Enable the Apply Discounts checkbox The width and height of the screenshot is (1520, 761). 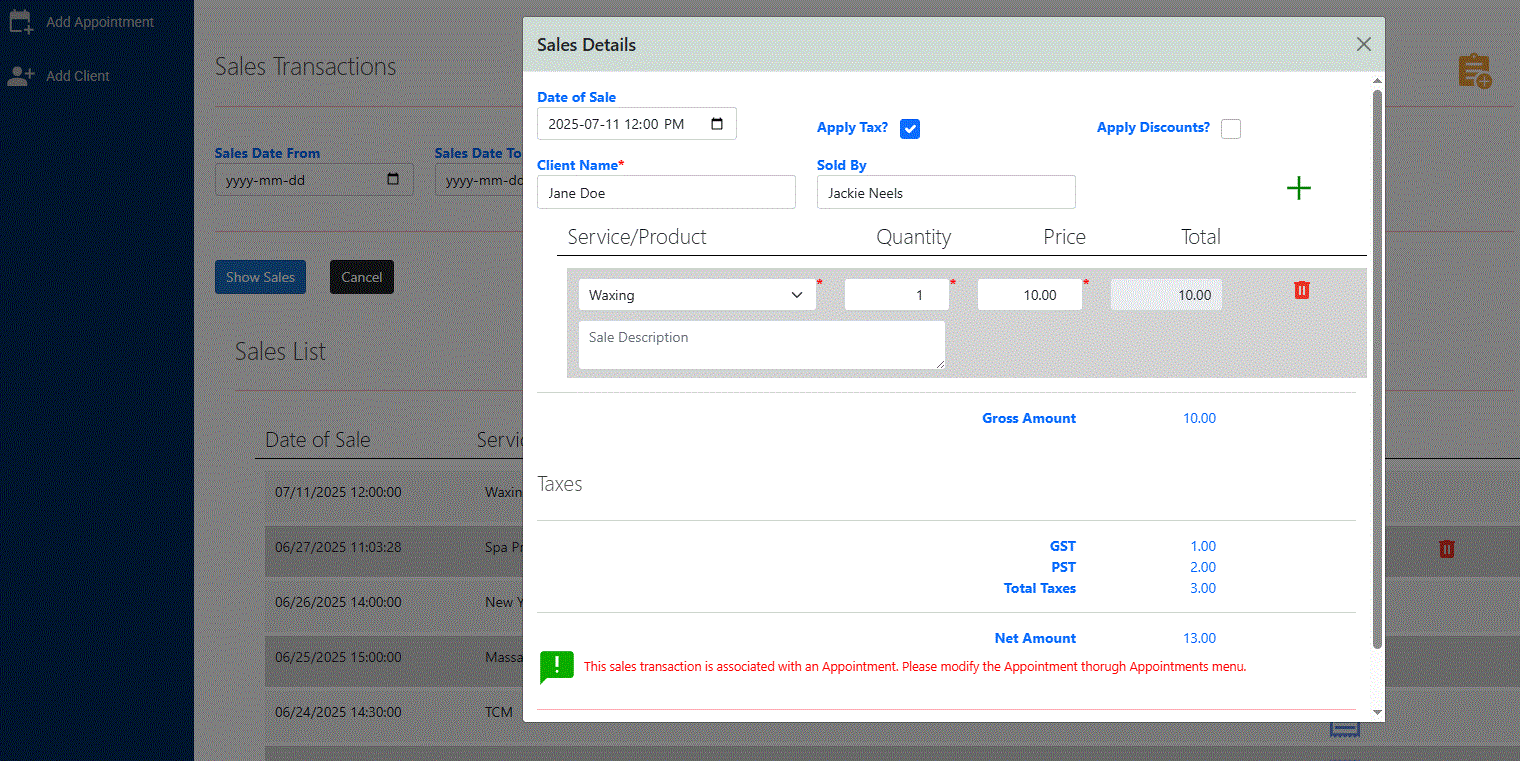(x=1231, y=128)
